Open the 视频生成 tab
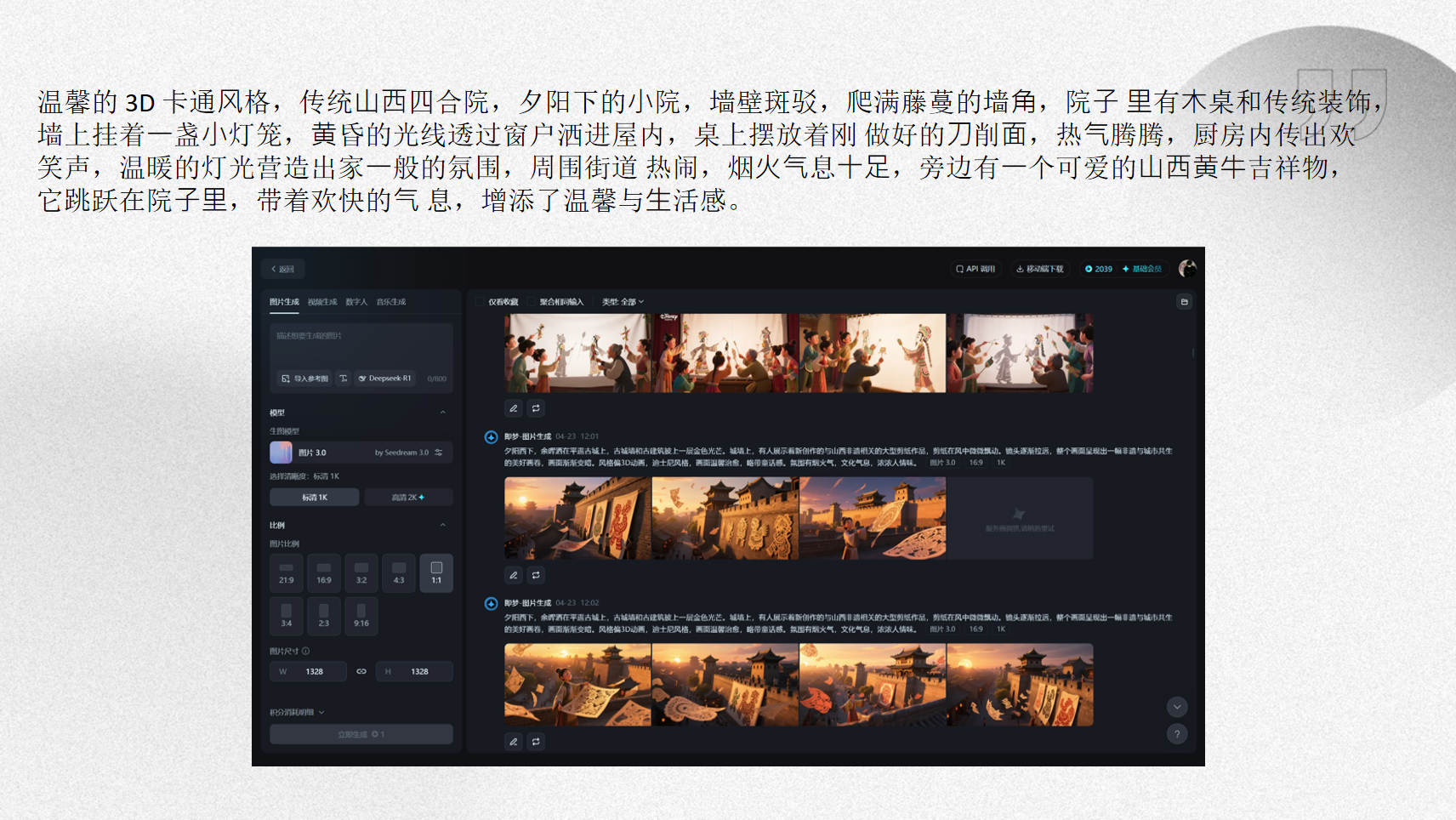 (x=322, y=302)
